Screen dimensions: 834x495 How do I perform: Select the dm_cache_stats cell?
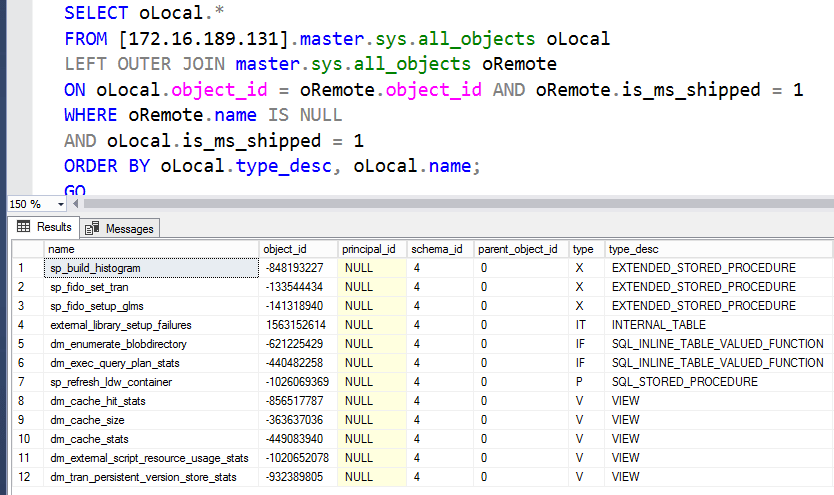tap(151, 439)
